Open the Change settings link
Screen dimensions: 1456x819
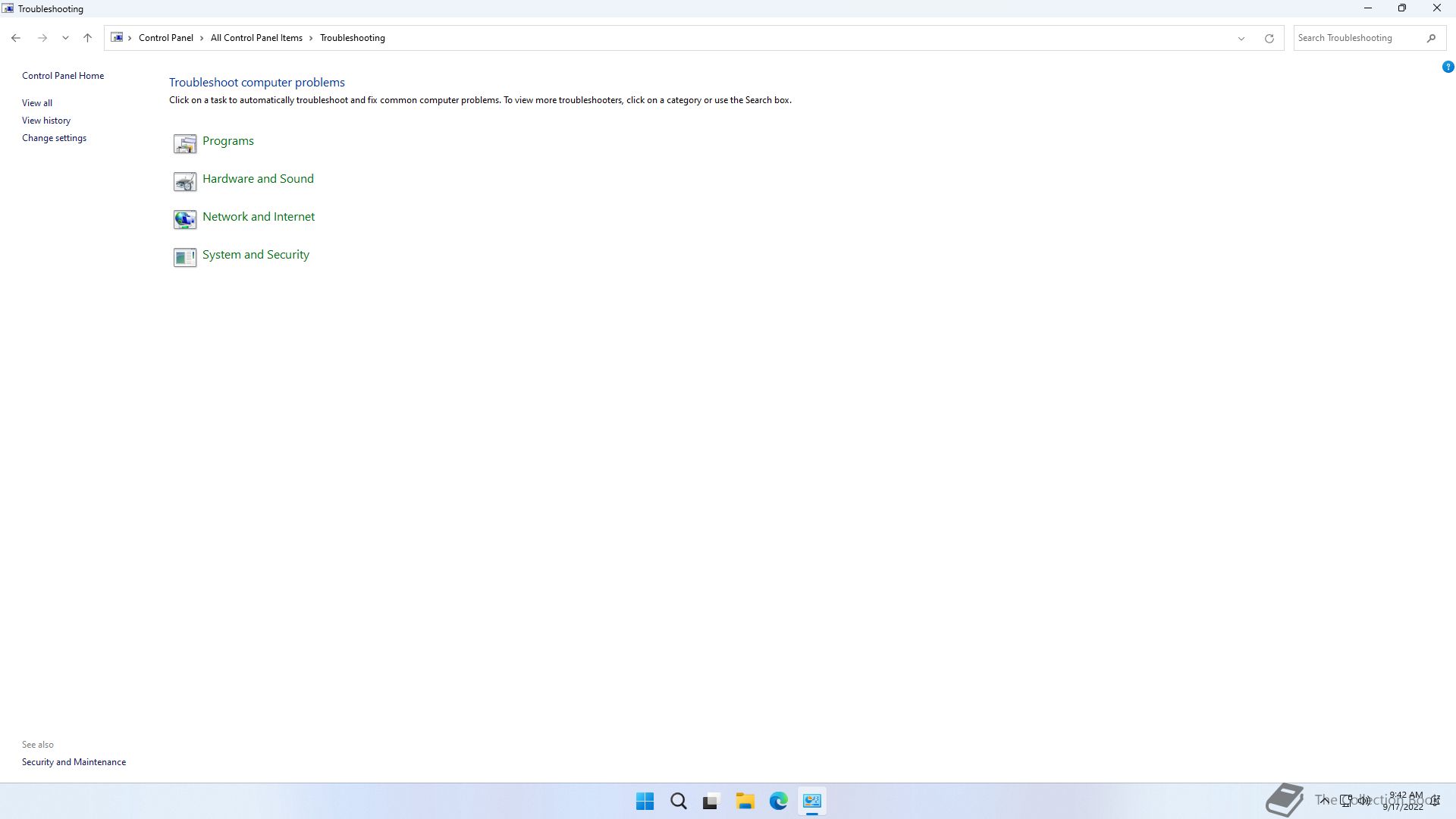tap(54, 138)
